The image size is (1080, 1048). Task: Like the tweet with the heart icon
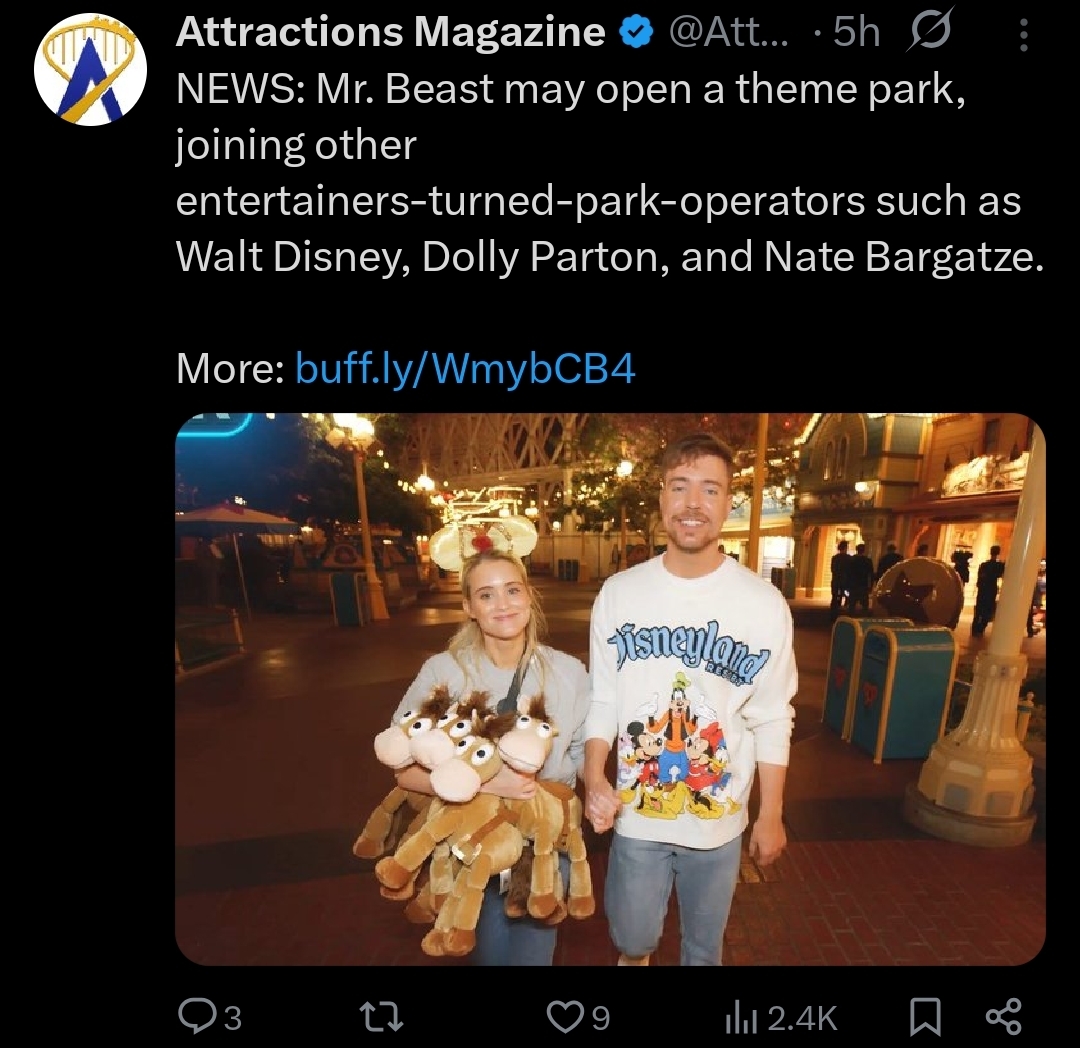pyautogui.click(x=565, y=1017)
